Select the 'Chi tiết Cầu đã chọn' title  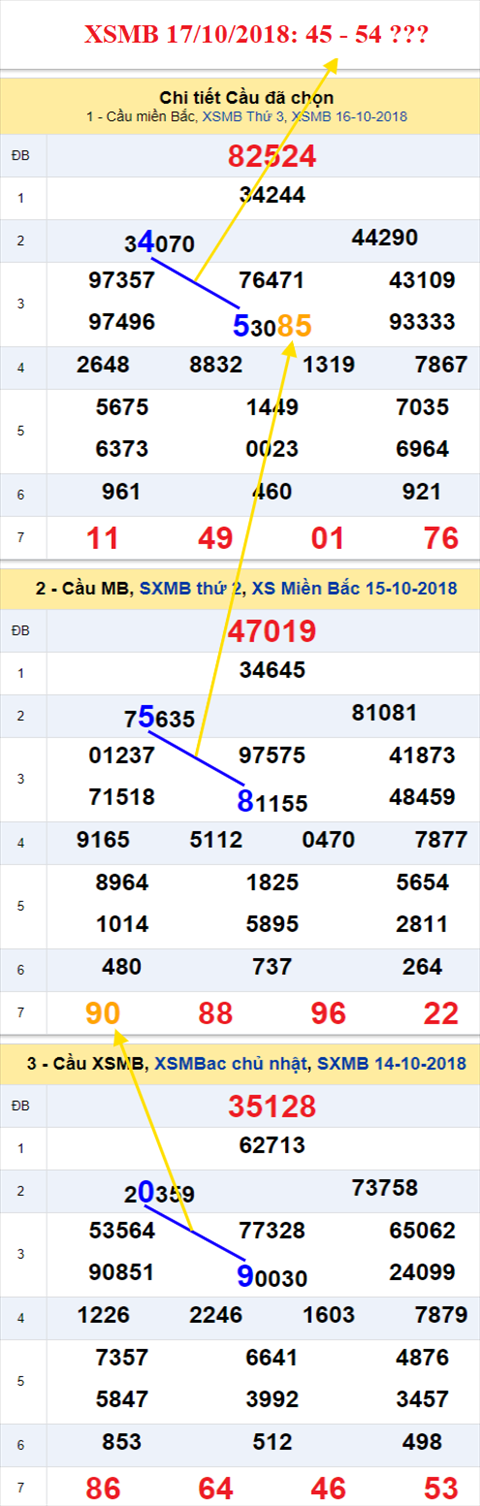click(x=246, y=97)
